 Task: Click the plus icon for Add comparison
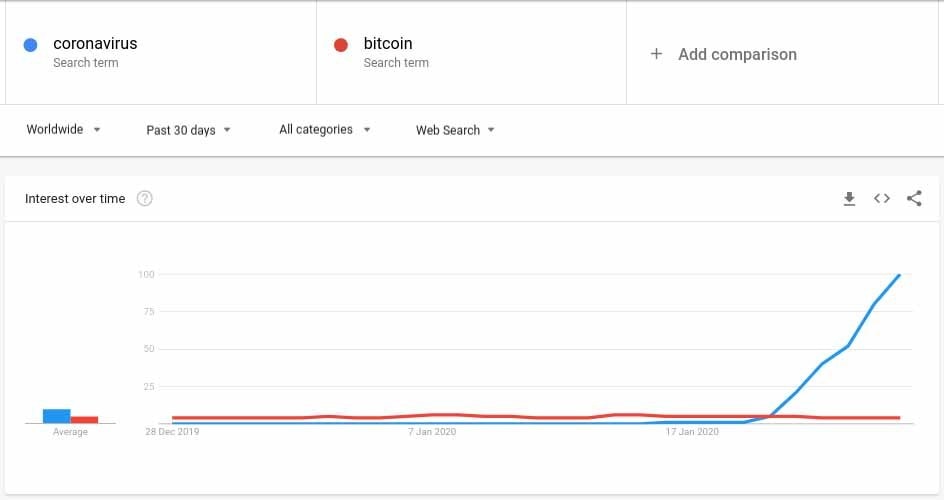(x=656, y=54)
